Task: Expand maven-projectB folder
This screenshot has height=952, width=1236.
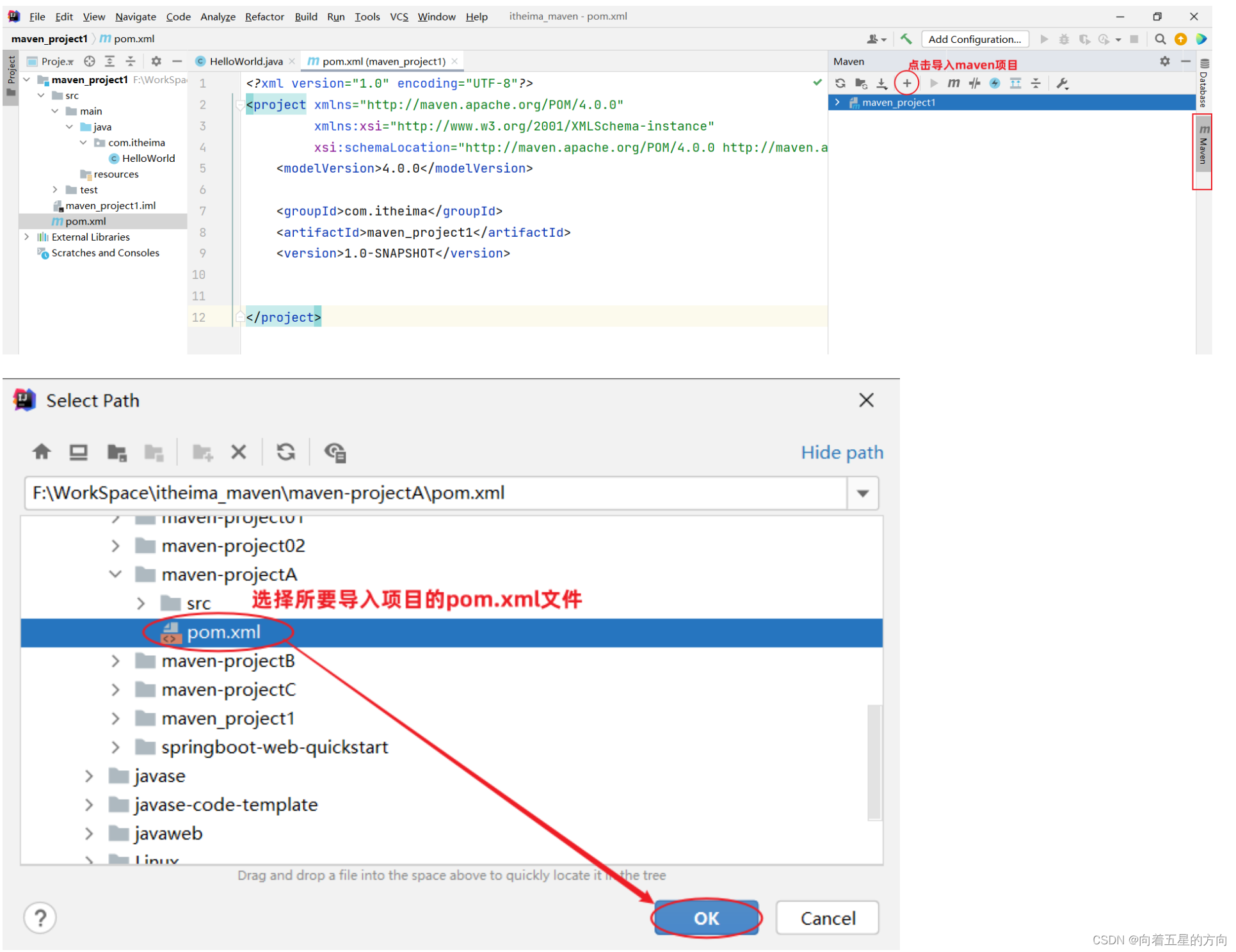Action: [x=115, y=662]
